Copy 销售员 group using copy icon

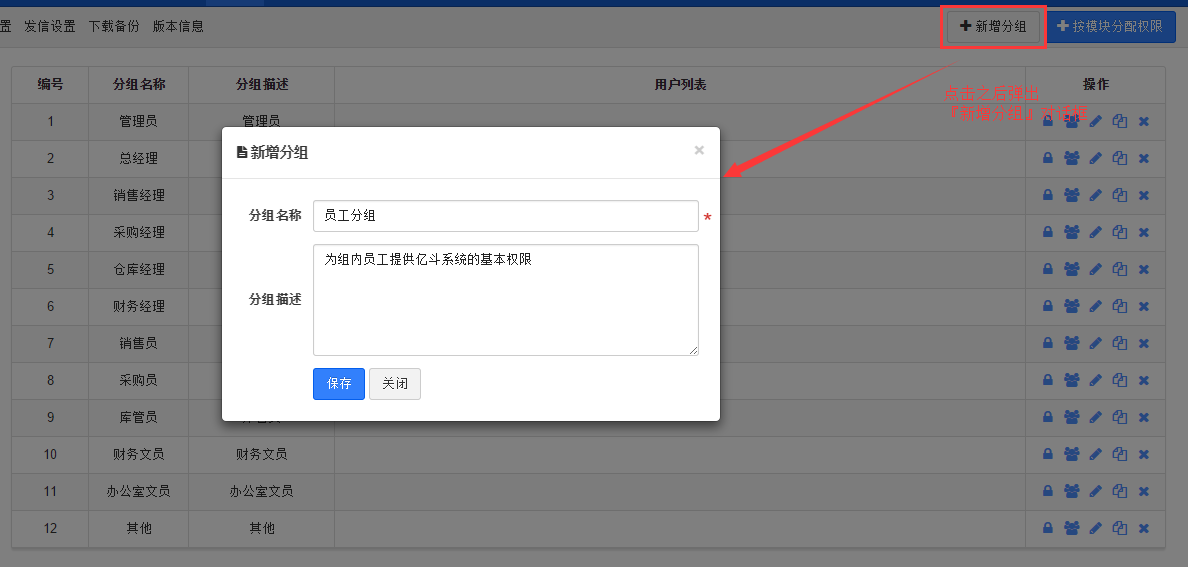(x=1120, y=343)
